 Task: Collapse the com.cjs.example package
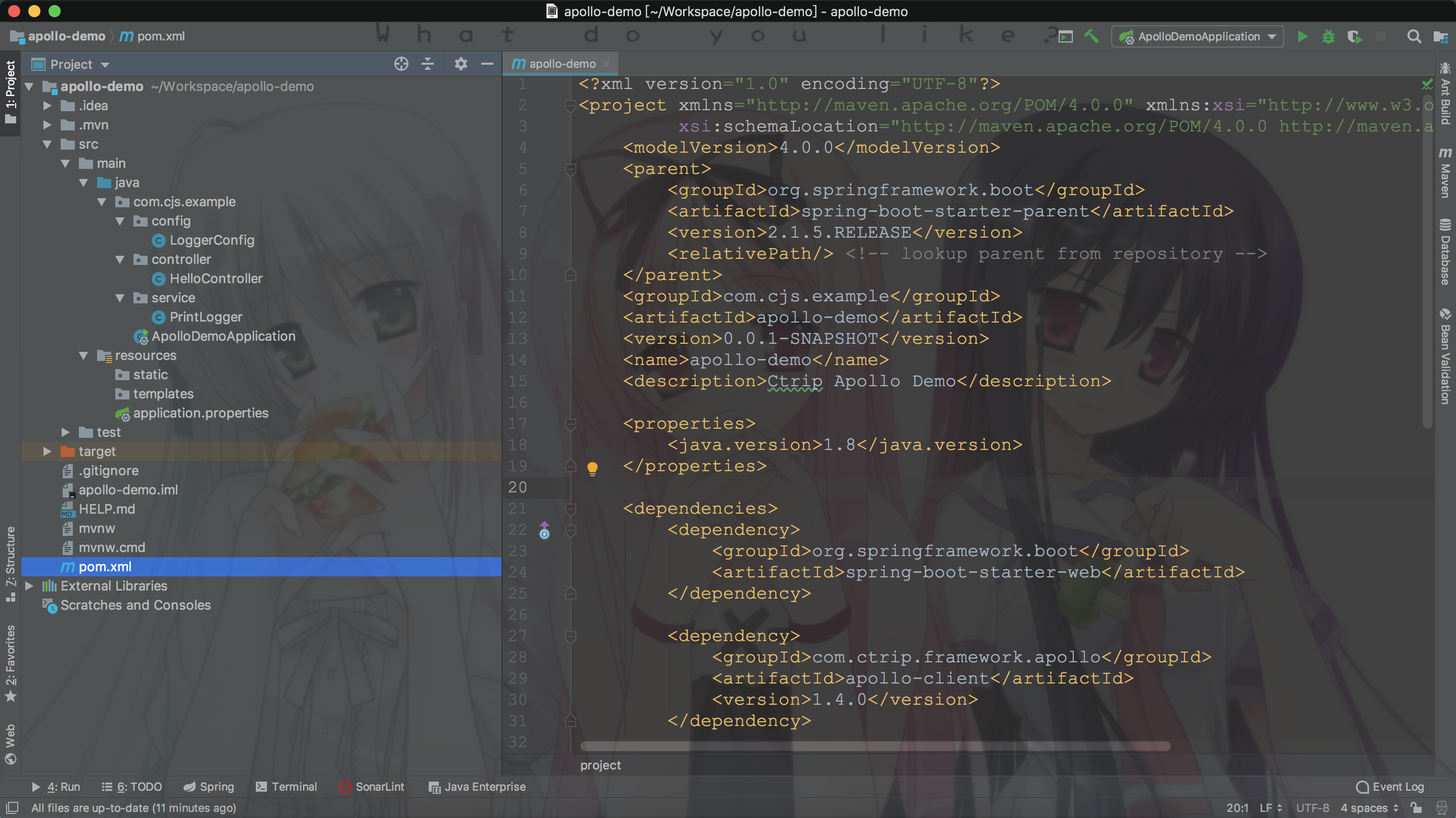[102, 202]
